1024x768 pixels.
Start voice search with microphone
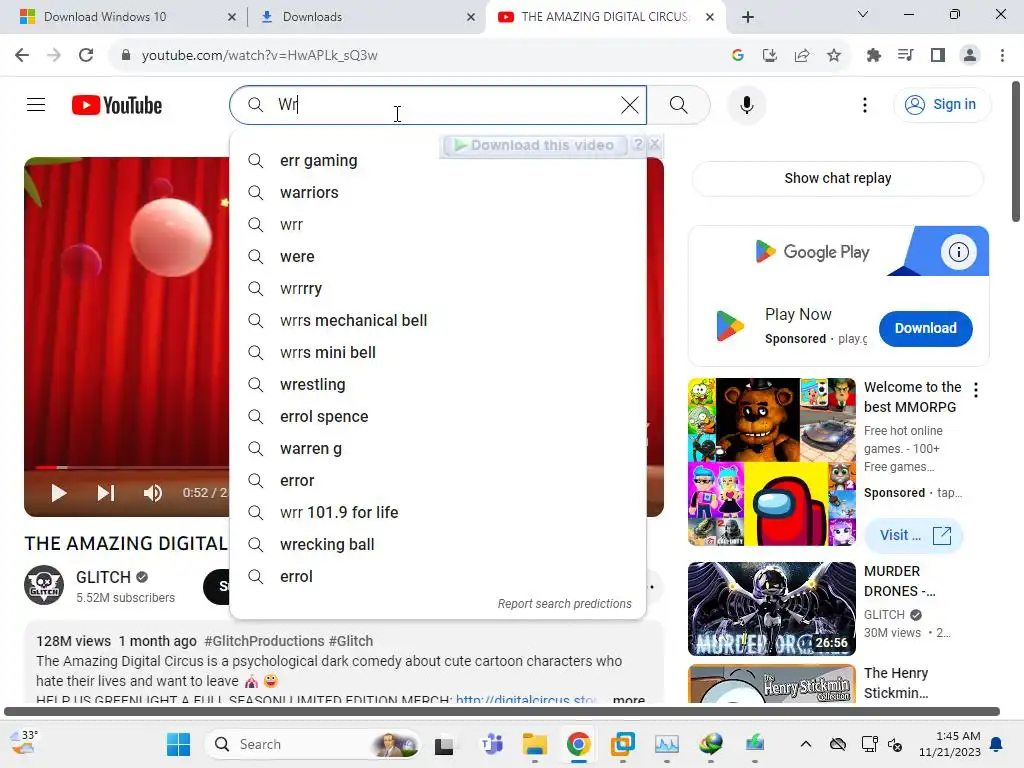tap(746, 104)
